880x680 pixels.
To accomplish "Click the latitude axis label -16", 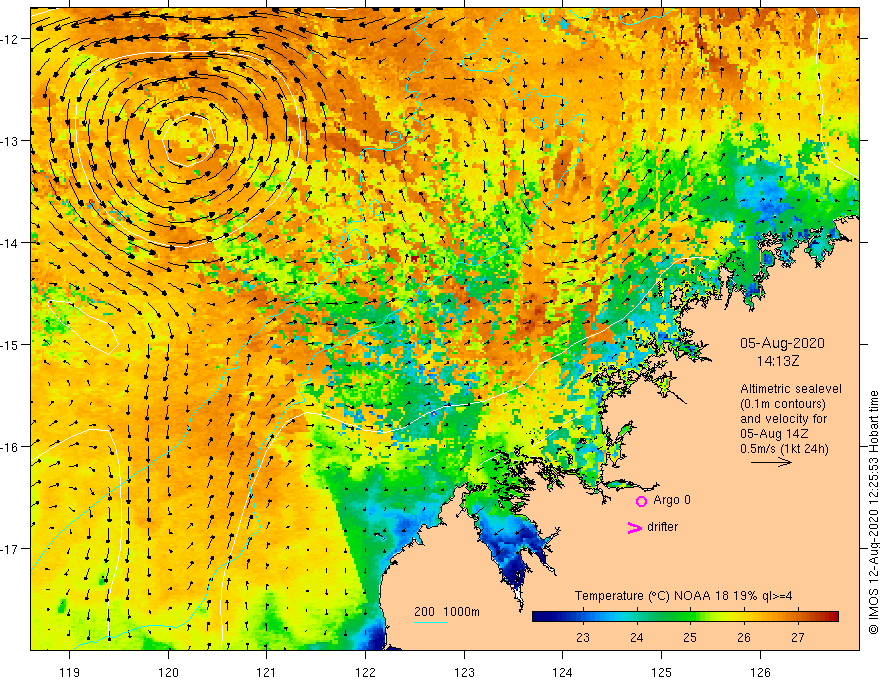I will 10,447.
